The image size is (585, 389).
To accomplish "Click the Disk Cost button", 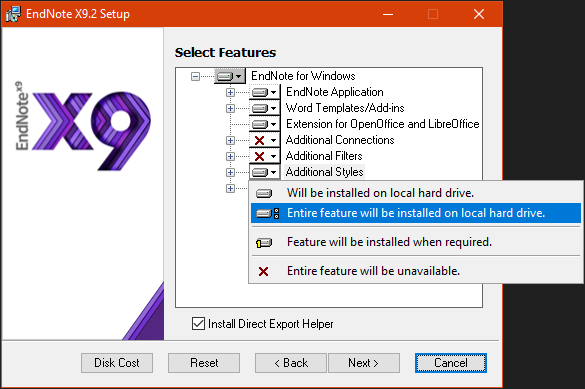I will coord(117,363).
